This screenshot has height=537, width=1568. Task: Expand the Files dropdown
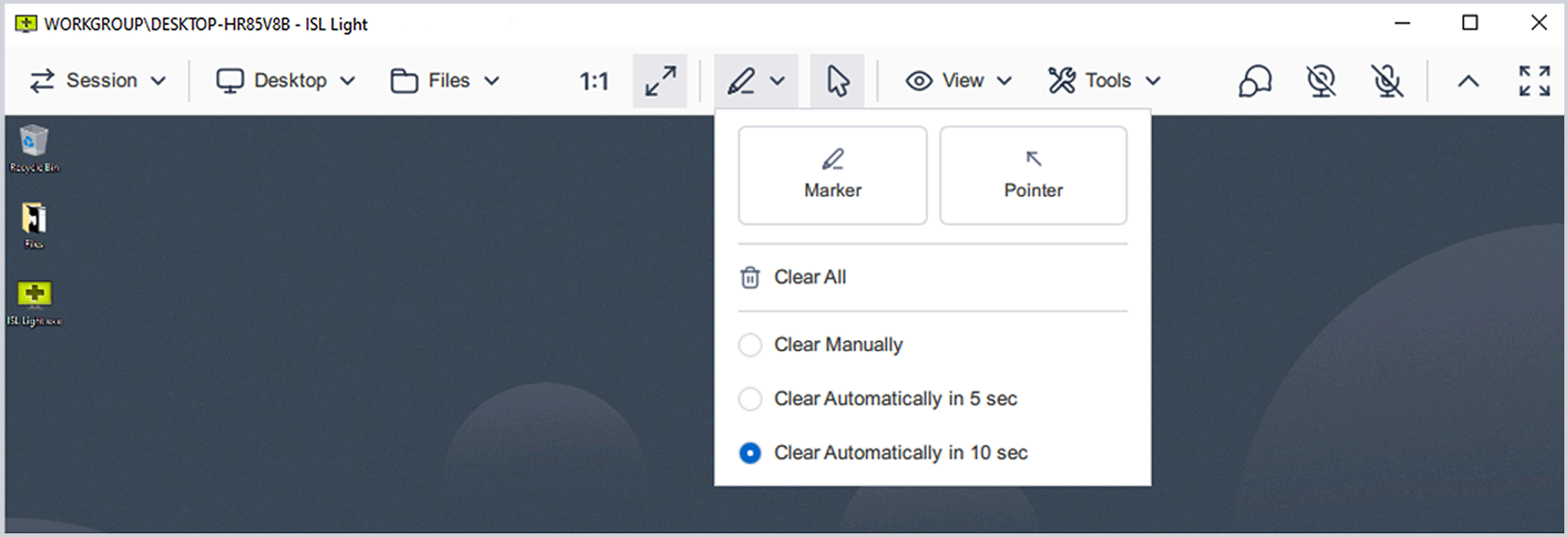(x=445, y=81)
